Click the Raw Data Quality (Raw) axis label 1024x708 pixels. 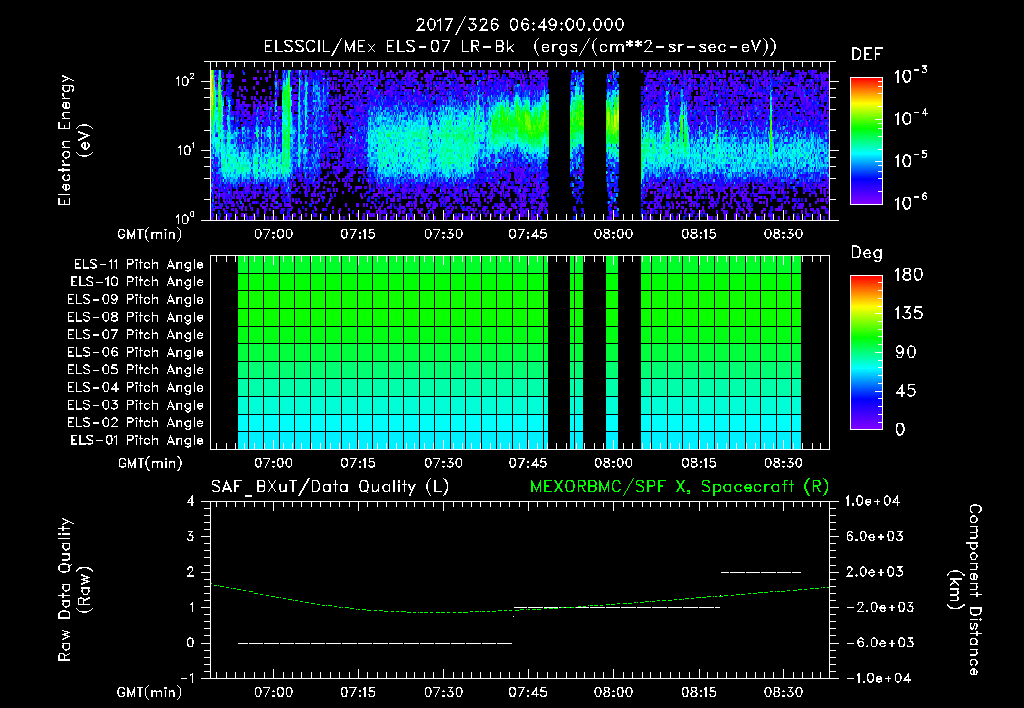coord(74,590)
